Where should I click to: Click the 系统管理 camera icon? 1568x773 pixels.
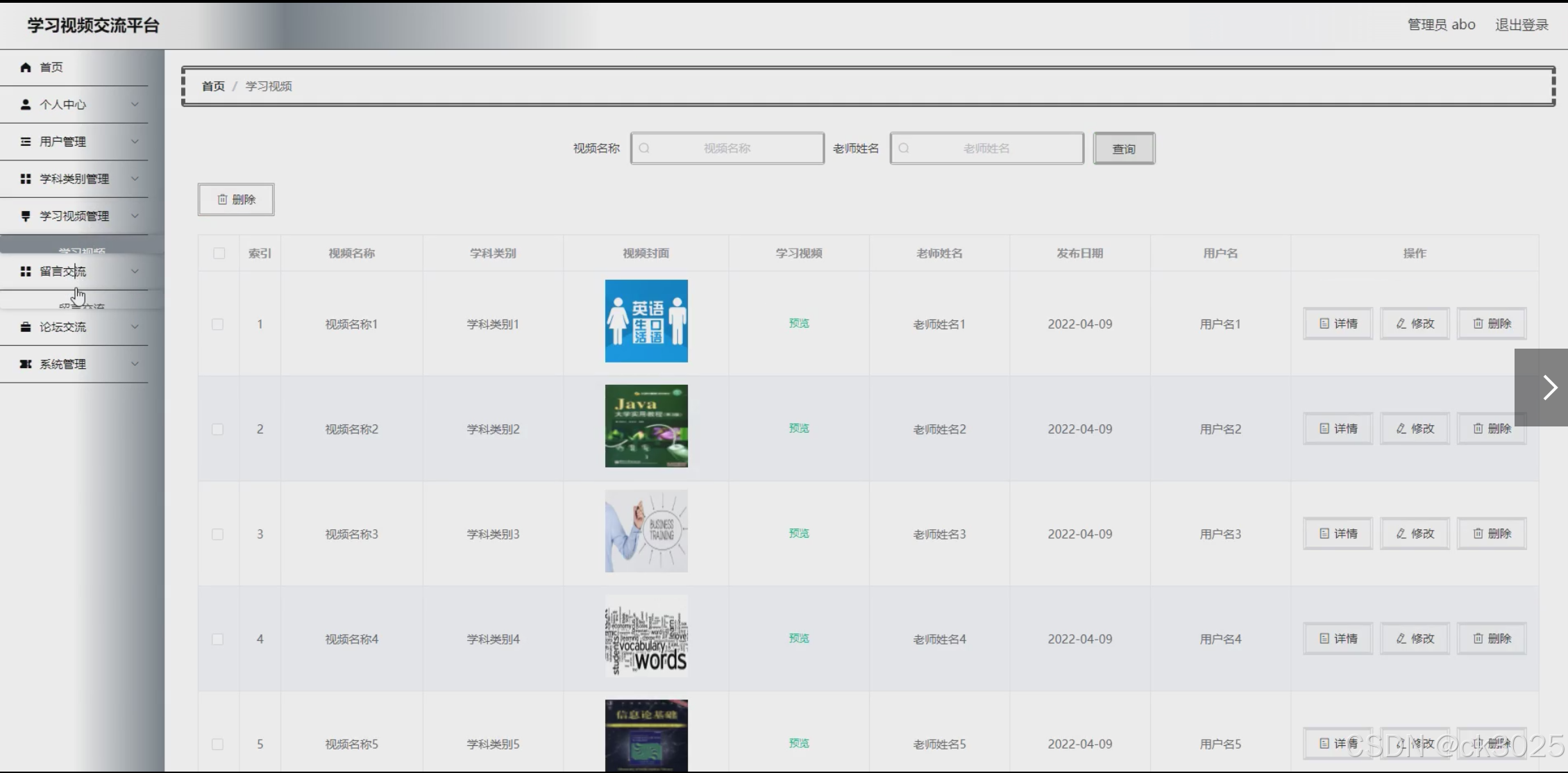(26, 365)
